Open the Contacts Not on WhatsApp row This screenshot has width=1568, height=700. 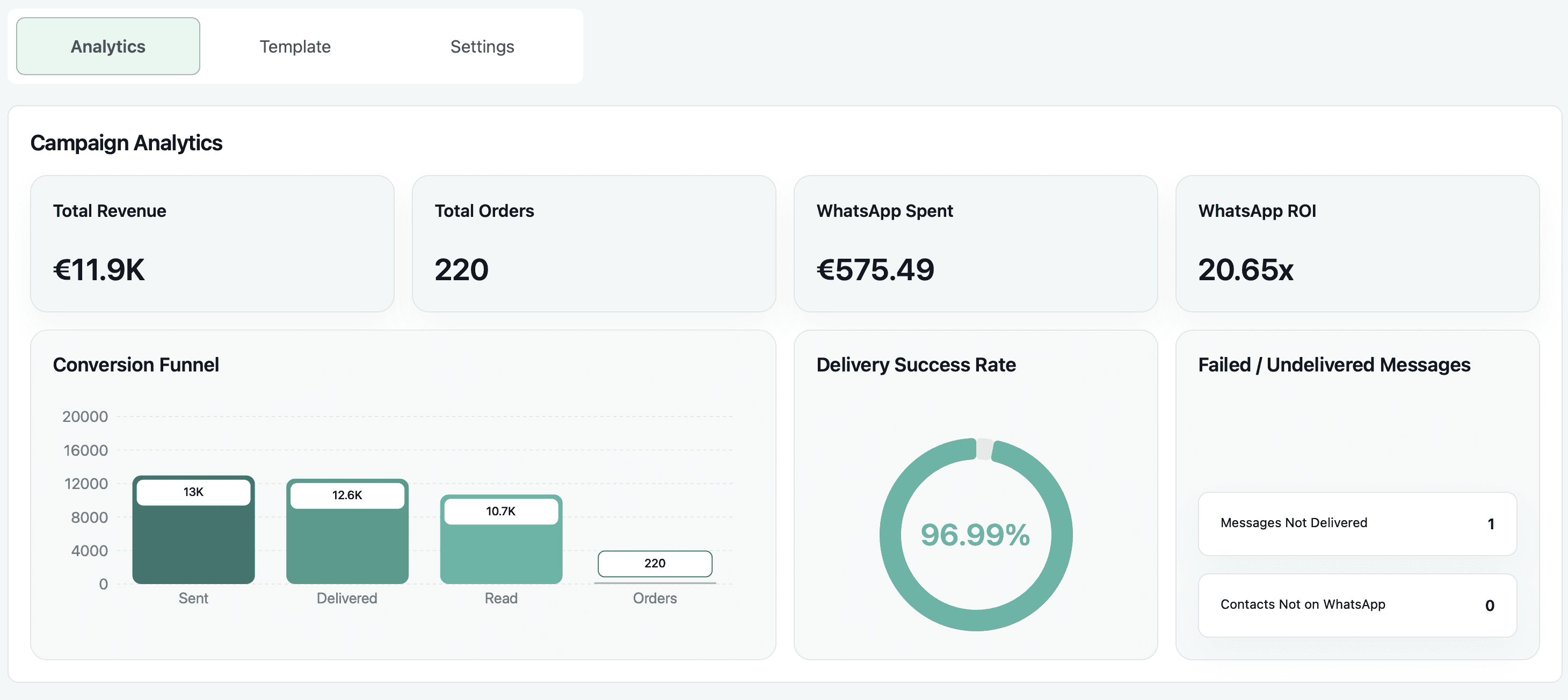[1357, 604]
